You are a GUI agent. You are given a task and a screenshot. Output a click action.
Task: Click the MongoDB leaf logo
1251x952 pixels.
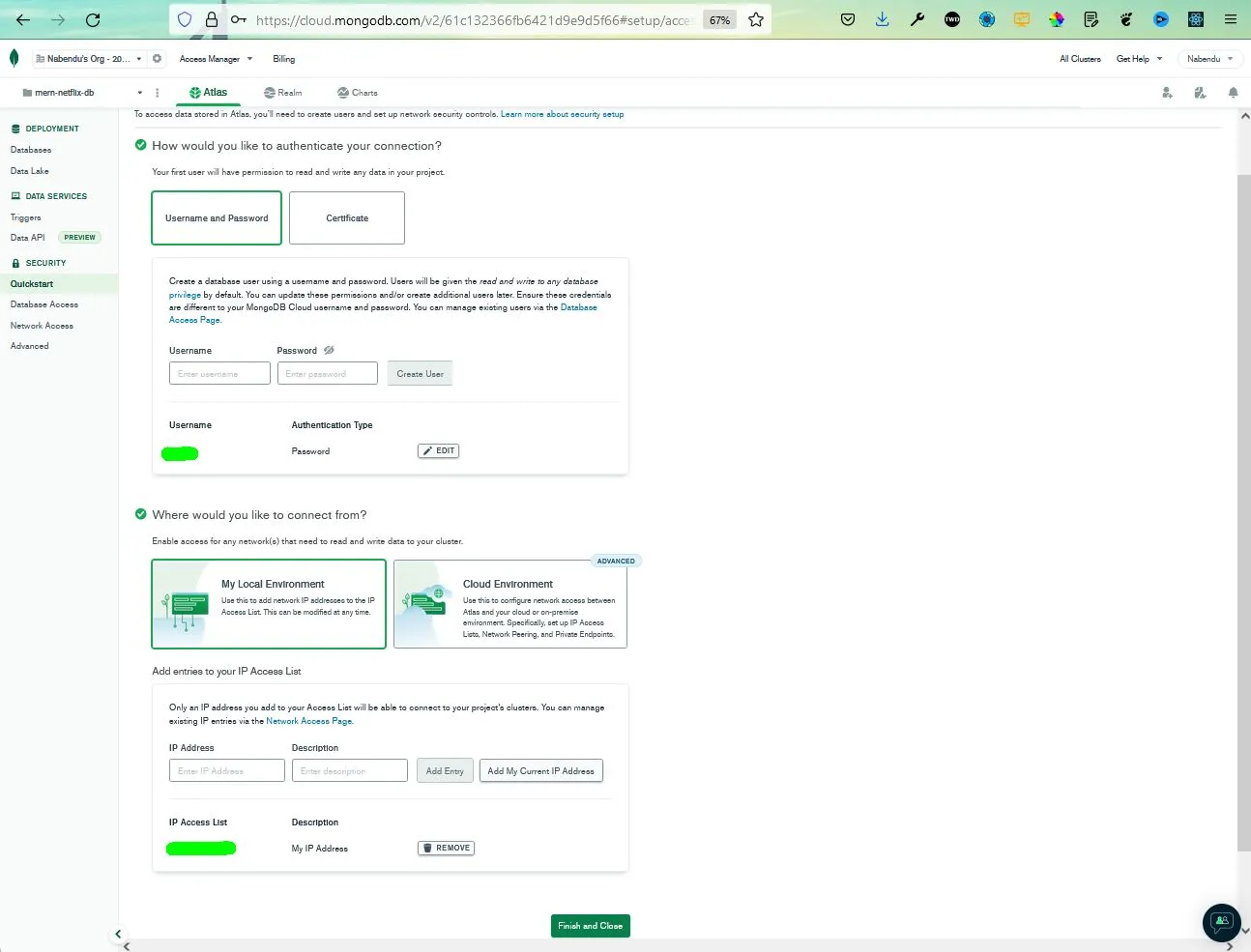[14, 58]
